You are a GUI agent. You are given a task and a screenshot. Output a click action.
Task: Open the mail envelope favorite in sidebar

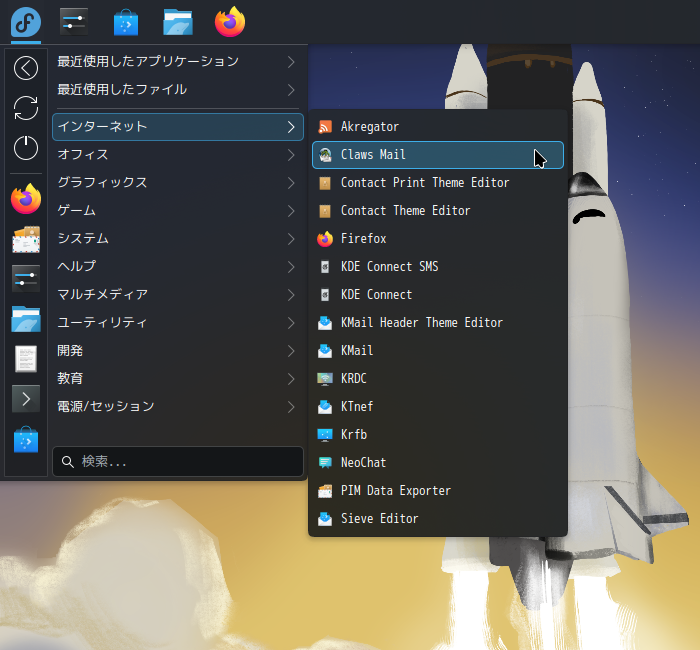click(x=26, y=239)
